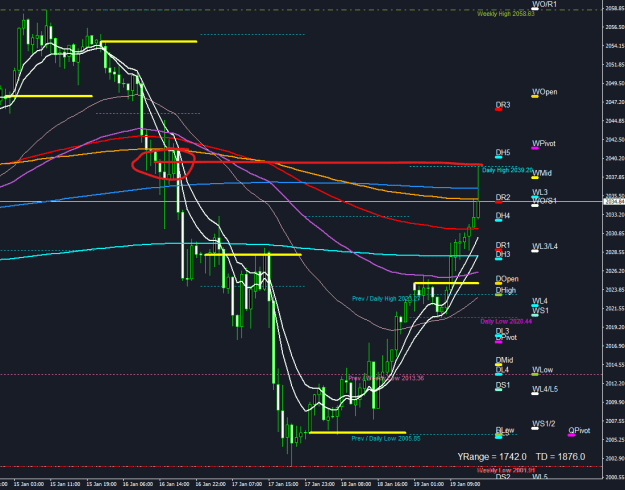Click the 15 Jan 11:00 time label

(x=65, y=484)
